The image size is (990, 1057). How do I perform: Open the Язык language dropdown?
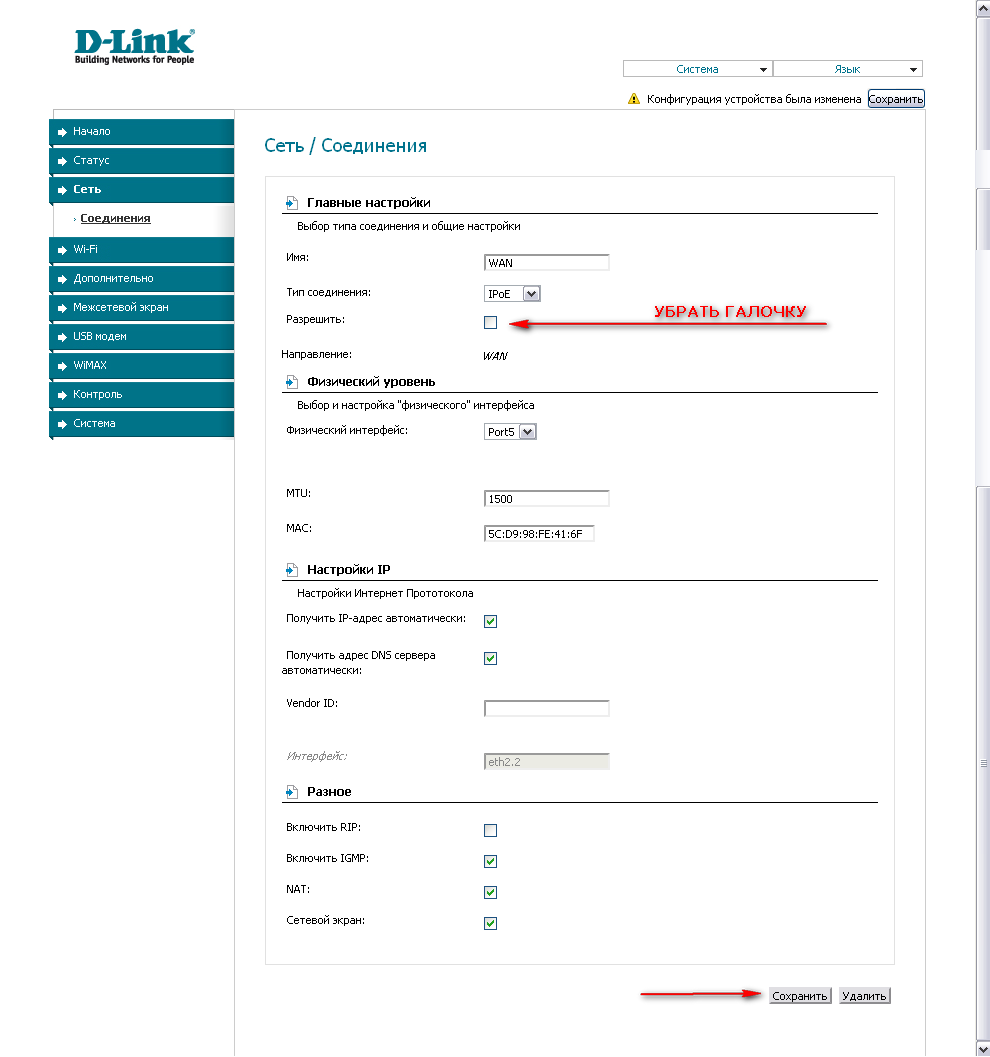coord(848,69)
